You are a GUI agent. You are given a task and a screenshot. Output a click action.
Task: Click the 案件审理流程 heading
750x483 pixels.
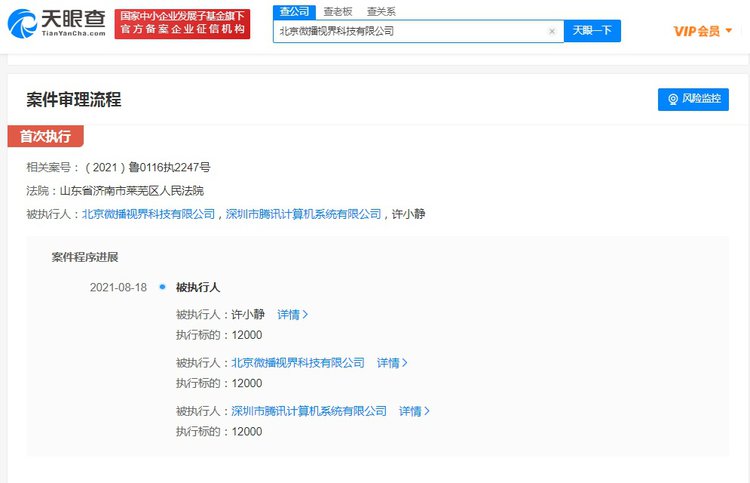click(x=74, y=99)
